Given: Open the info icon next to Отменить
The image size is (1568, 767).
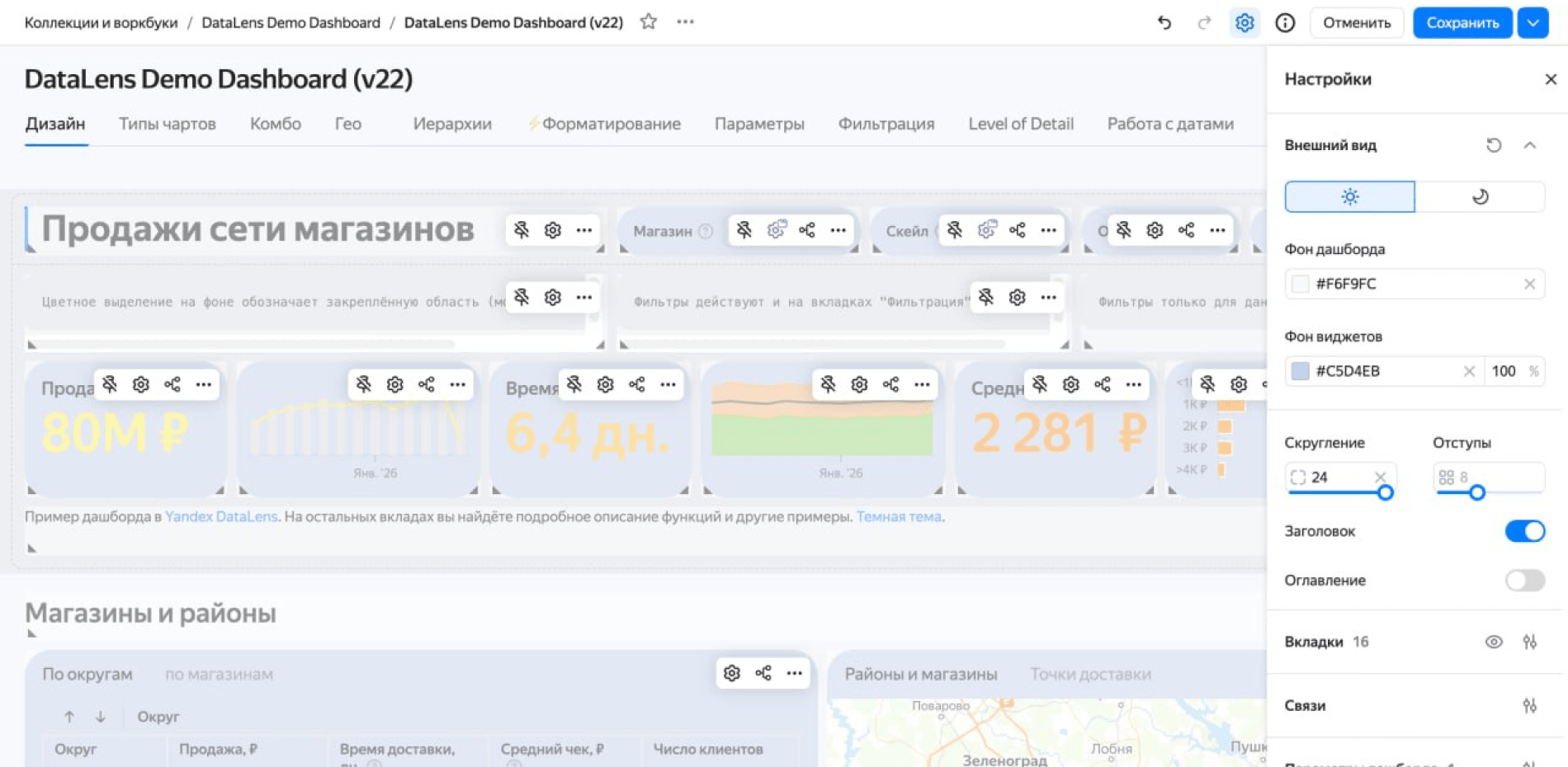Looking at the screenshot, I should 1285,23.
